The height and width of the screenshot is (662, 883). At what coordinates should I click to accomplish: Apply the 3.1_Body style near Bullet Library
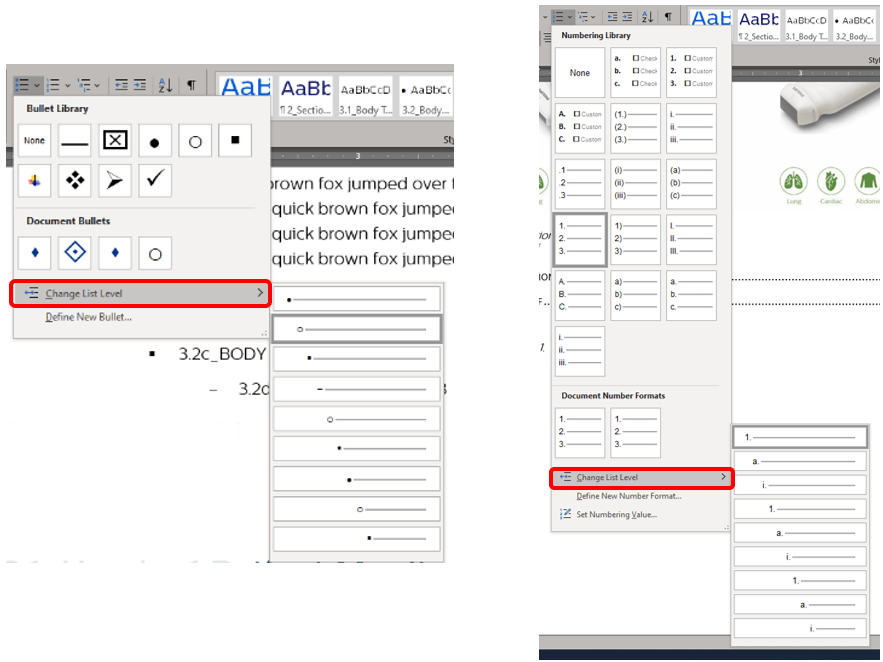364,97
